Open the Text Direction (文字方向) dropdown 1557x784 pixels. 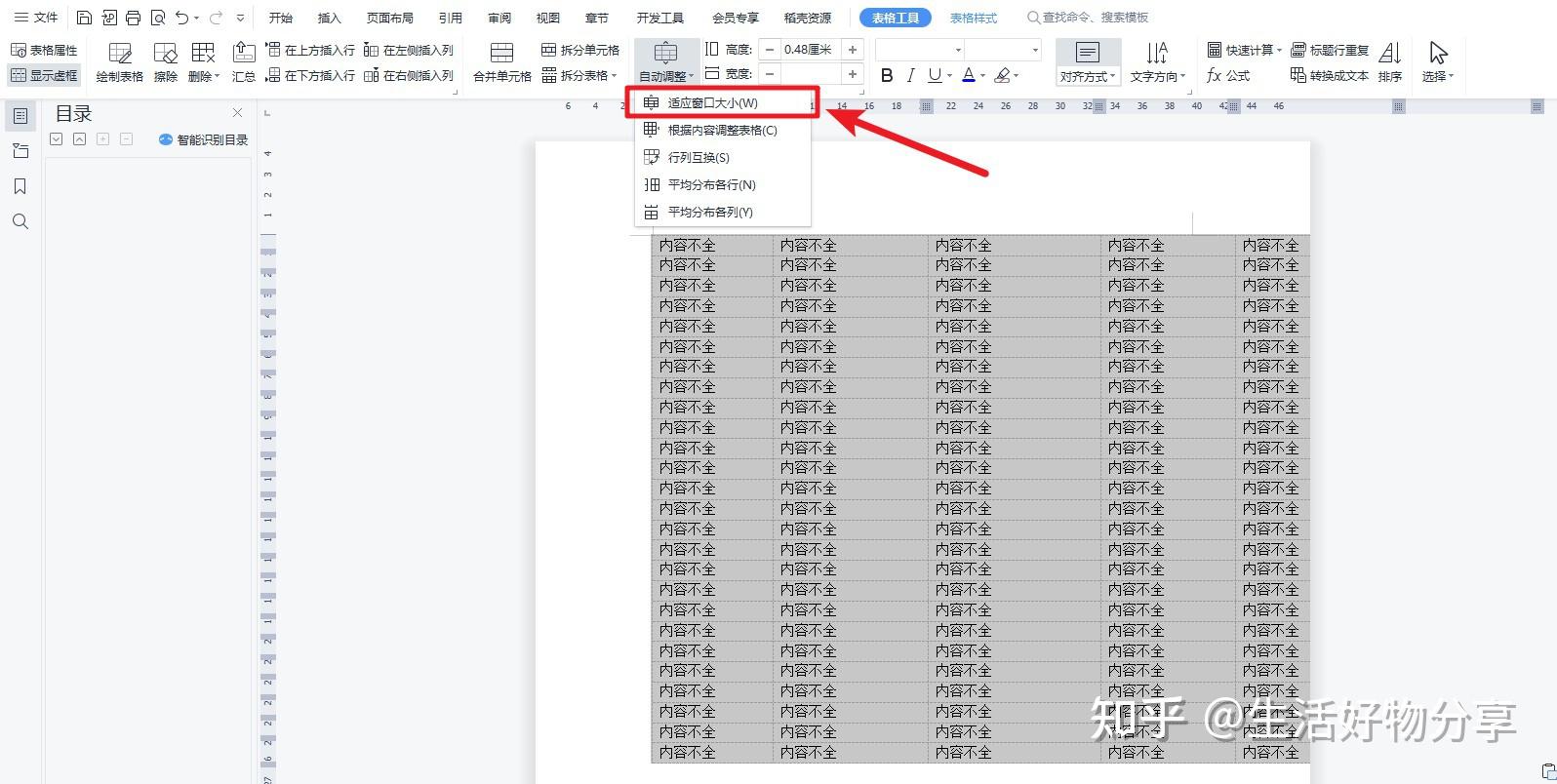click(1158, 61)
